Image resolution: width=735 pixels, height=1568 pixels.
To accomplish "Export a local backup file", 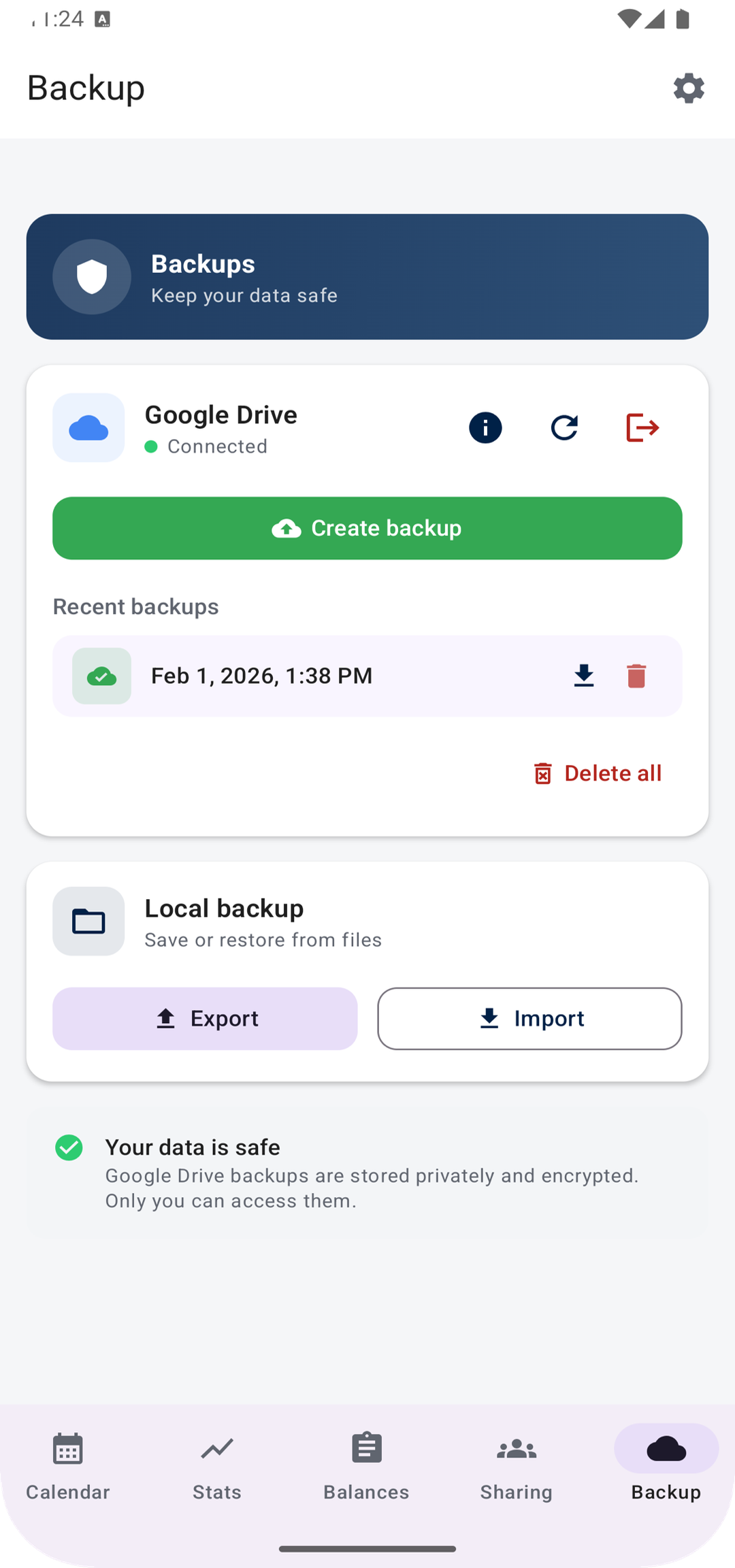I will (x=205, y=1019).
